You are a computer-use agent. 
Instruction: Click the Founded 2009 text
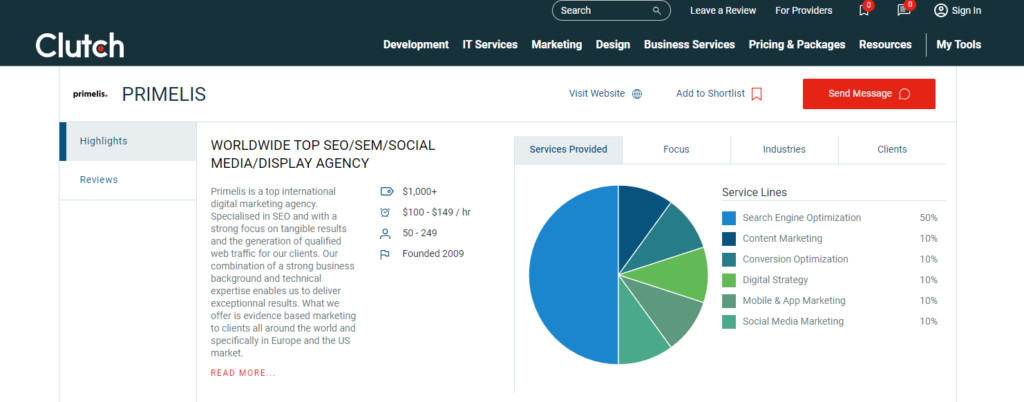point(433,254)
